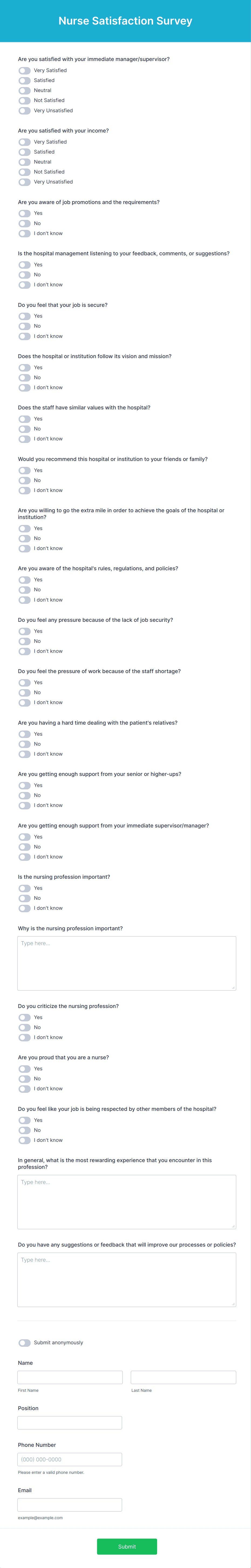This screenshot has height=1568, width=251.
Task: Toggle 'No' for staff having similar values
Action: [24, 428]
